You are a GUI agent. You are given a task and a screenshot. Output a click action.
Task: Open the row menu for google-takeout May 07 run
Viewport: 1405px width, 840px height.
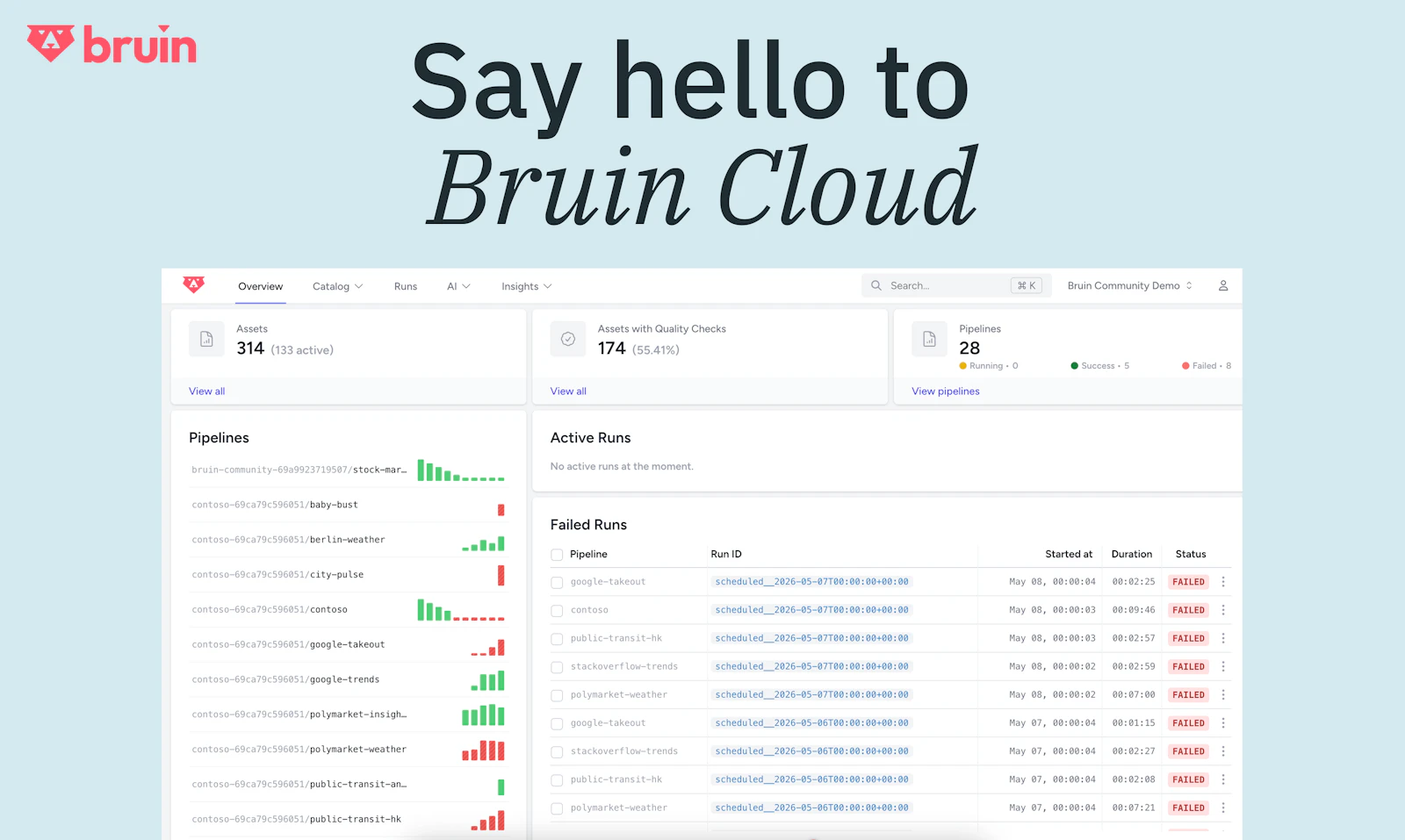pyautogui.click(x=1223, y=723)
